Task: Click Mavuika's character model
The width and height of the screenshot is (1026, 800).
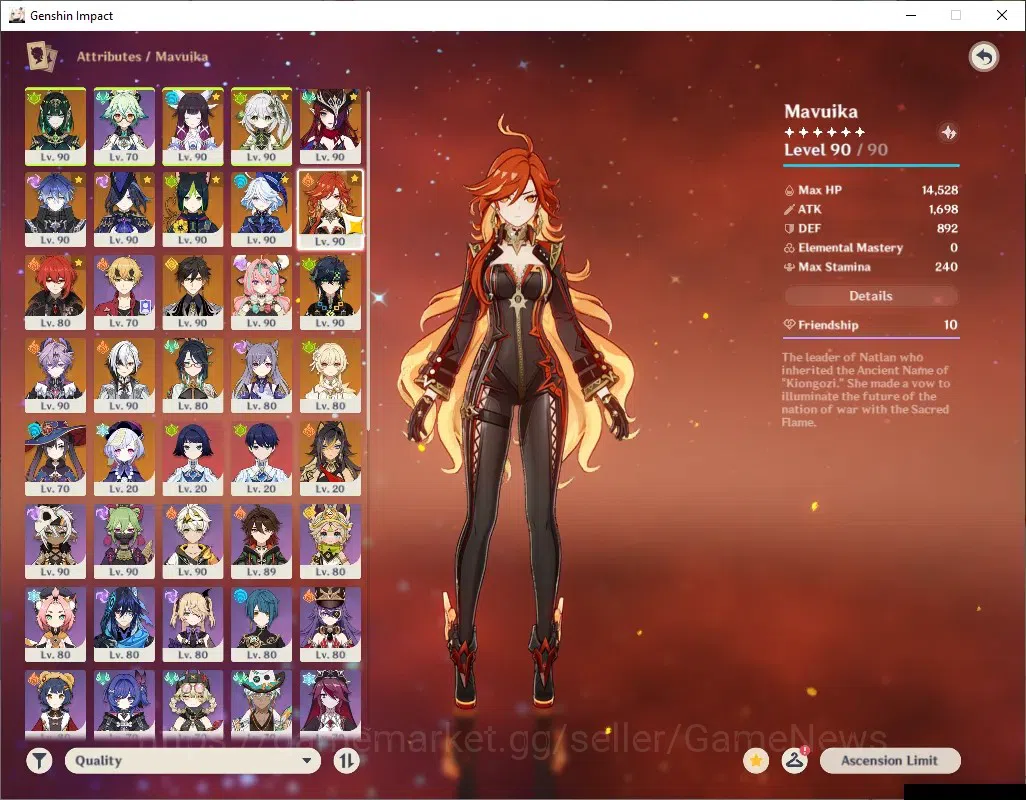Action: pyautogui.click(x=518, y=412)
